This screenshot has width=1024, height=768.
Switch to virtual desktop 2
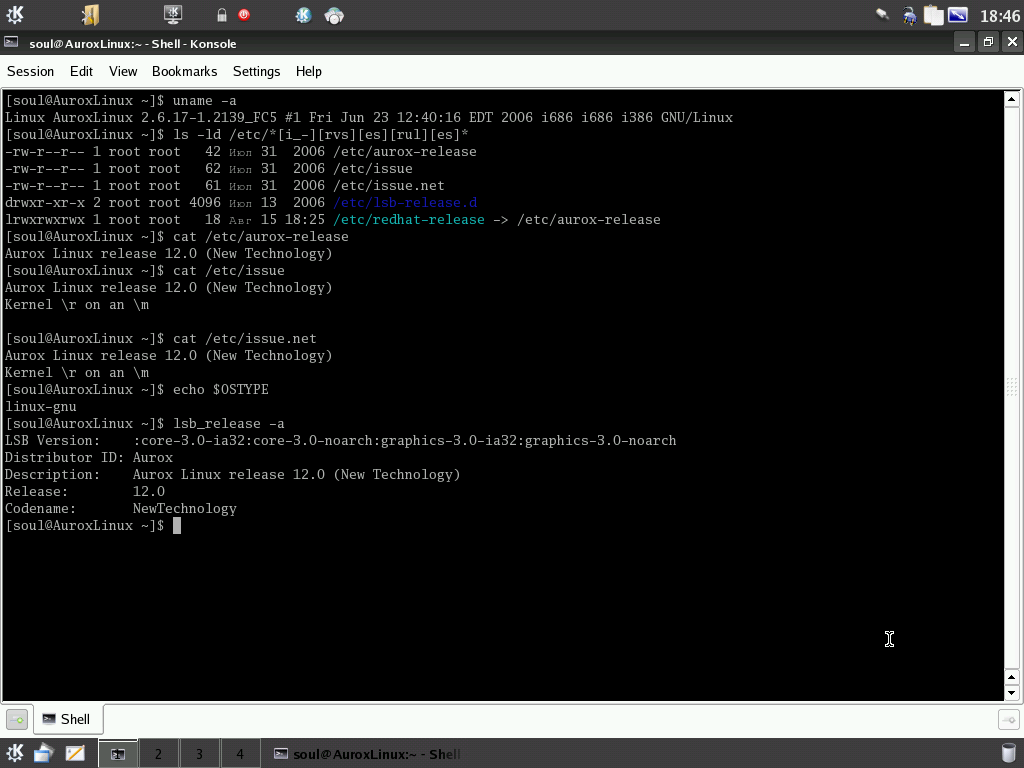[x=158, y=754]
